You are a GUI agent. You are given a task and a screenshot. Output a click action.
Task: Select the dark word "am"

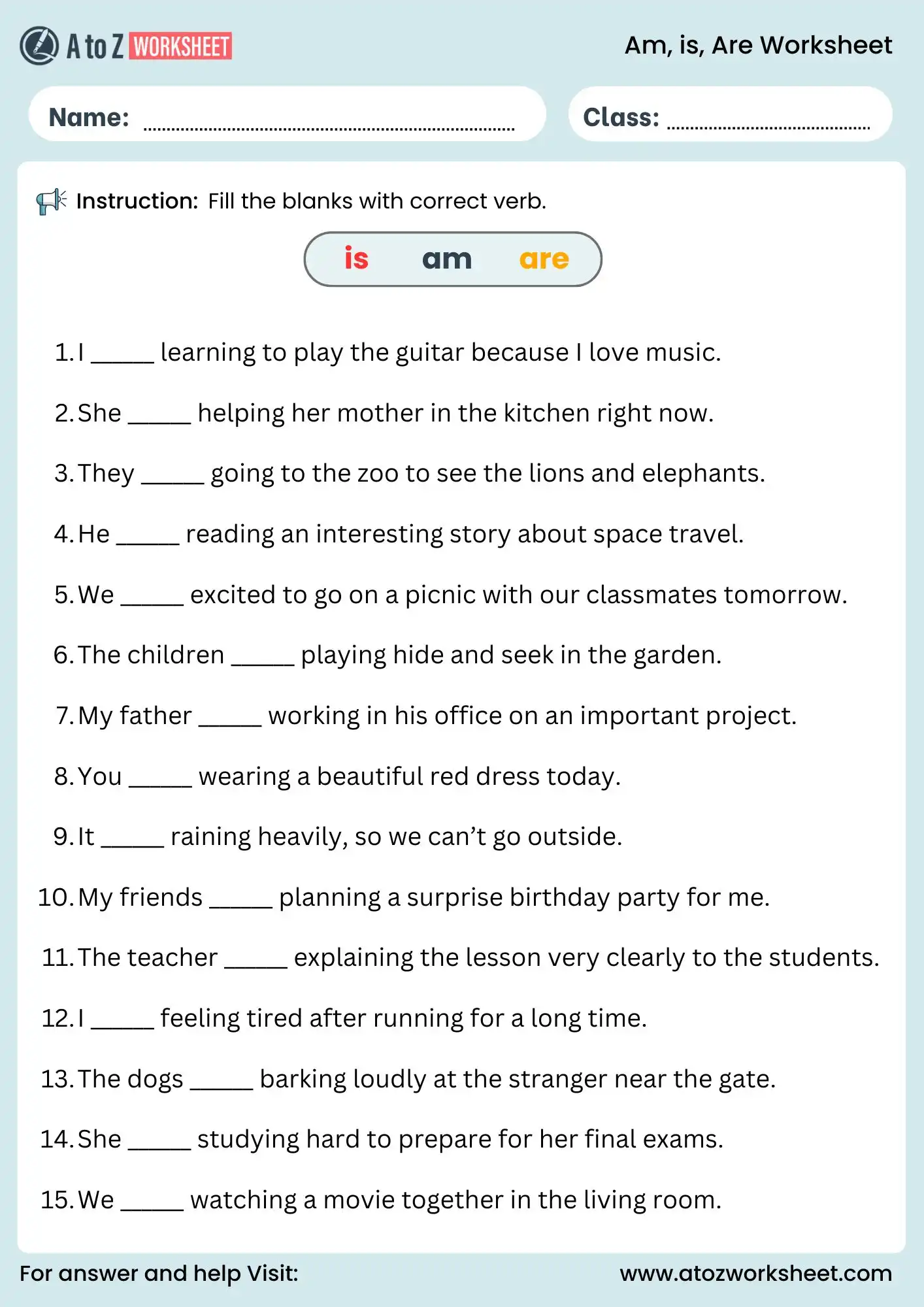tap(446, 259)
